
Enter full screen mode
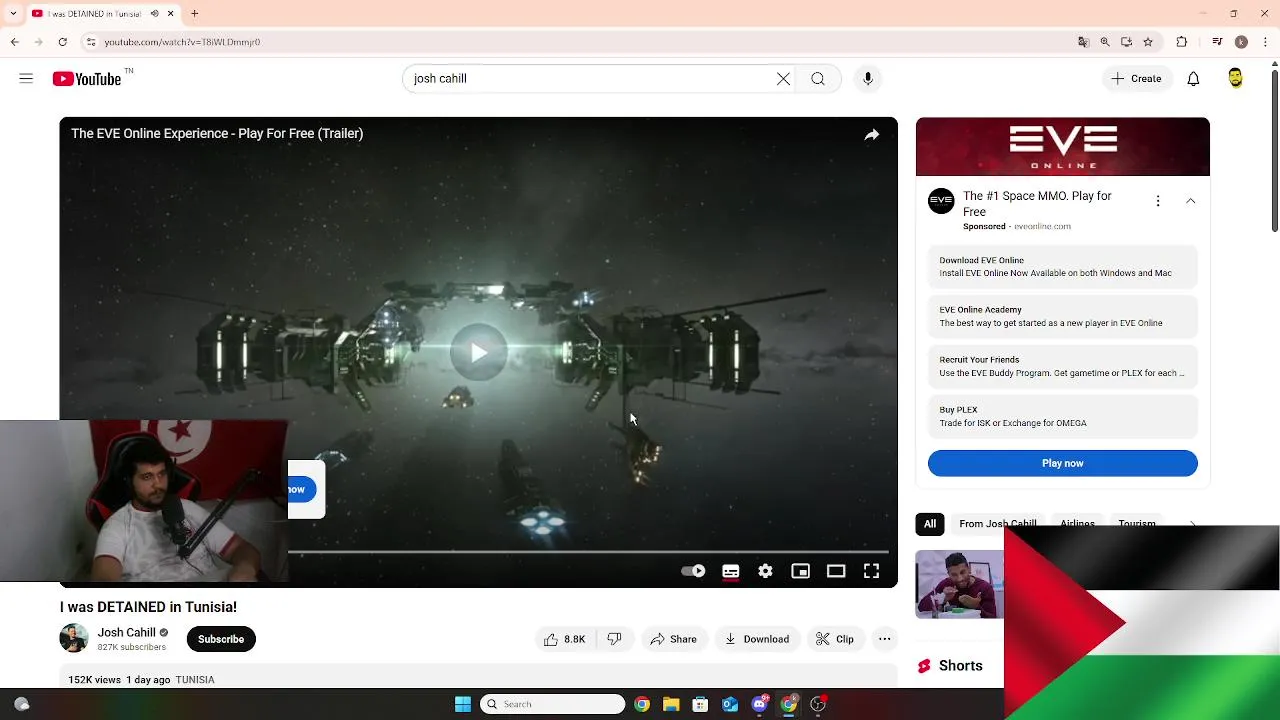[x=871, y=571]
